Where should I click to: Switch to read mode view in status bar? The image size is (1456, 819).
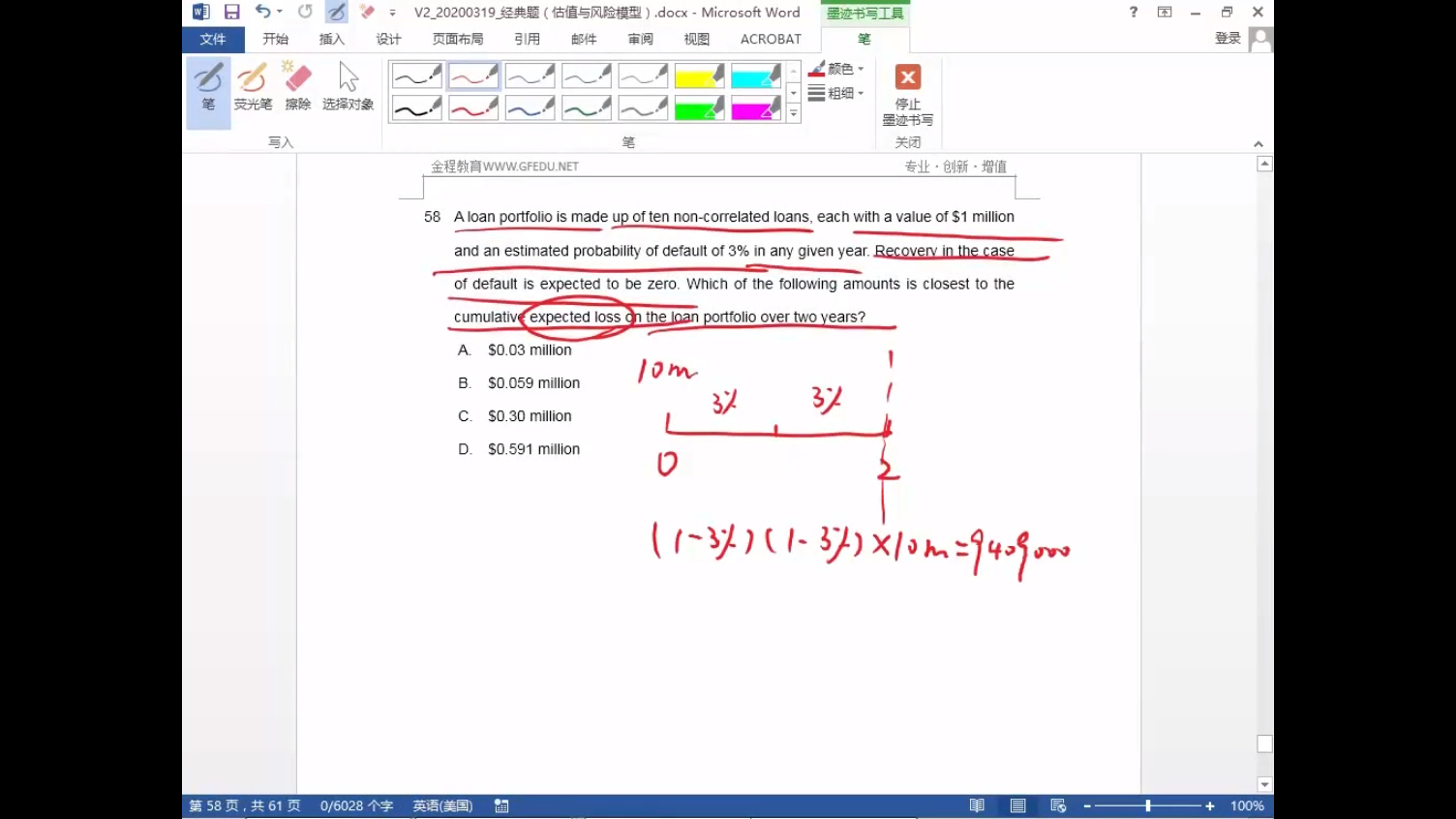coord(977,805)
